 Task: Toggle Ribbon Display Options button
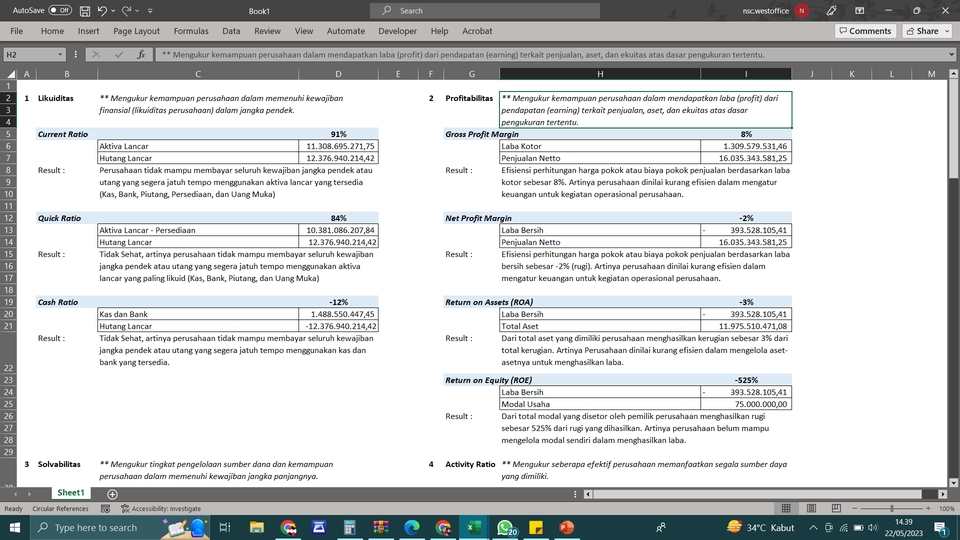pyautogui.click(x=860, y=10)
